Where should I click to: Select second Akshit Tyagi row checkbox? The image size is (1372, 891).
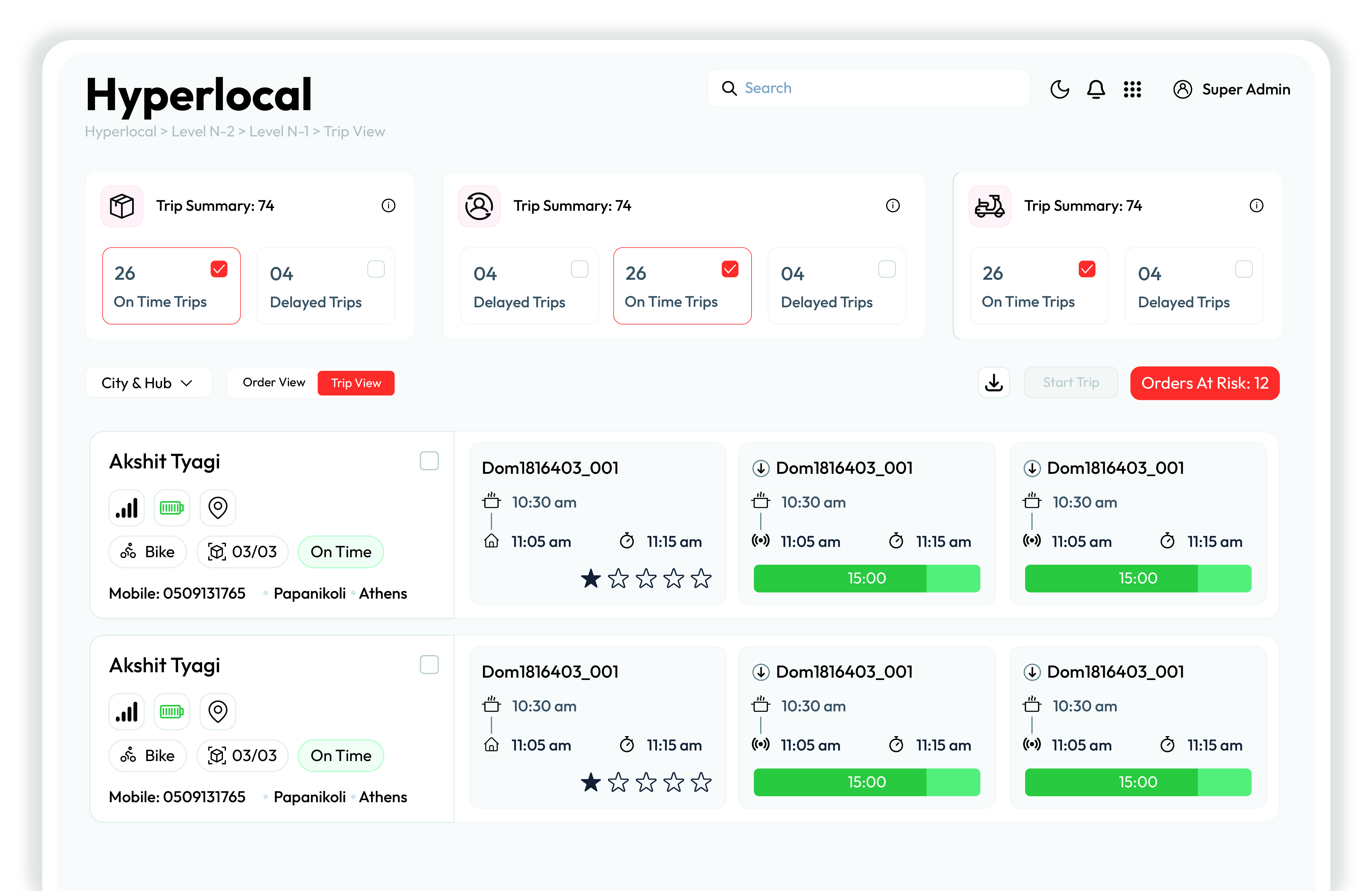pos(429,665)
